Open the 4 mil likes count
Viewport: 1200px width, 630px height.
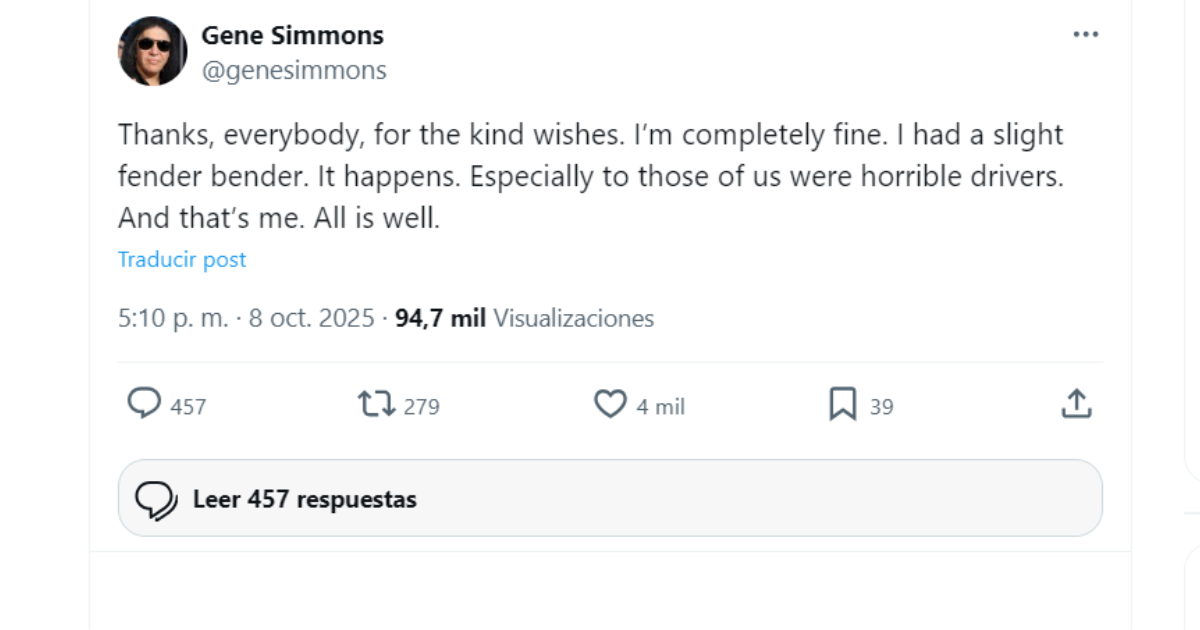pyautogui.click(x=662, y=406)
